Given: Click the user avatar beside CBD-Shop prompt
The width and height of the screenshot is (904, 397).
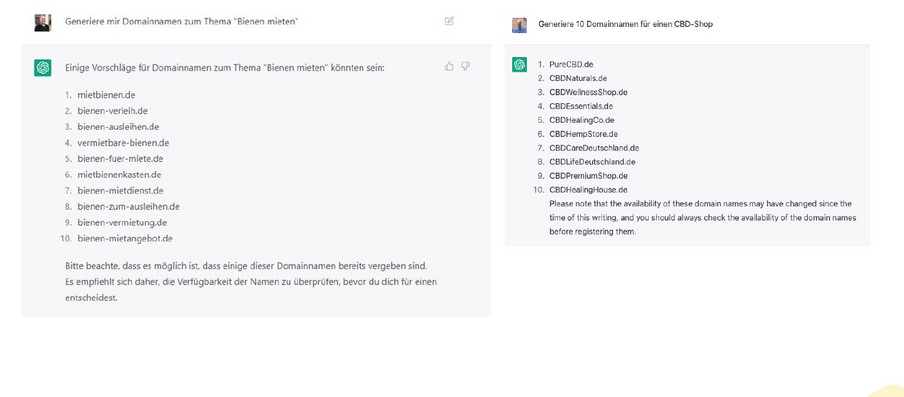Looking at the screenshot, I should pos(519,25).
